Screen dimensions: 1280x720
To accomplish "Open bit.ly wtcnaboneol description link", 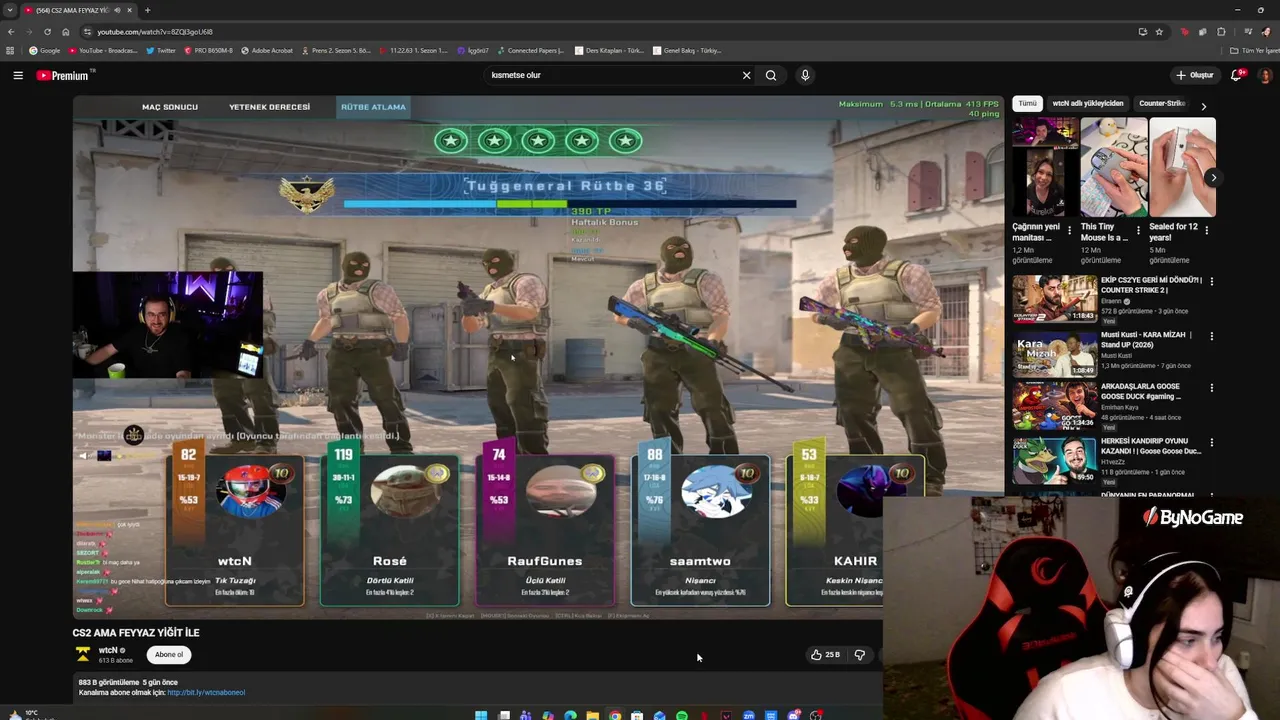I will (206, 692).
